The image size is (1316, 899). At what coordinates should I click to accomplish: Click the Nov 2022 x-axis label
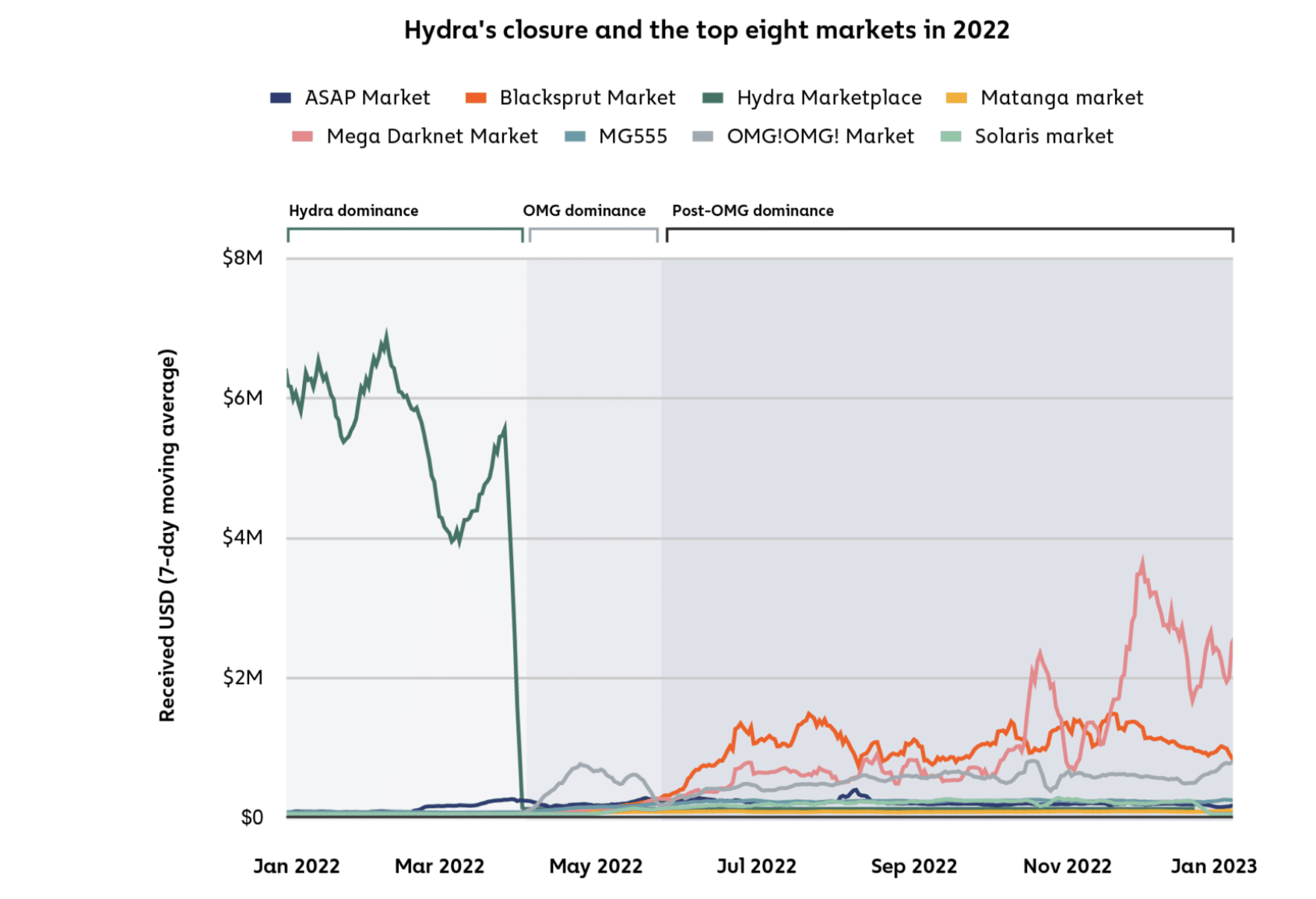coord(1068,866)
